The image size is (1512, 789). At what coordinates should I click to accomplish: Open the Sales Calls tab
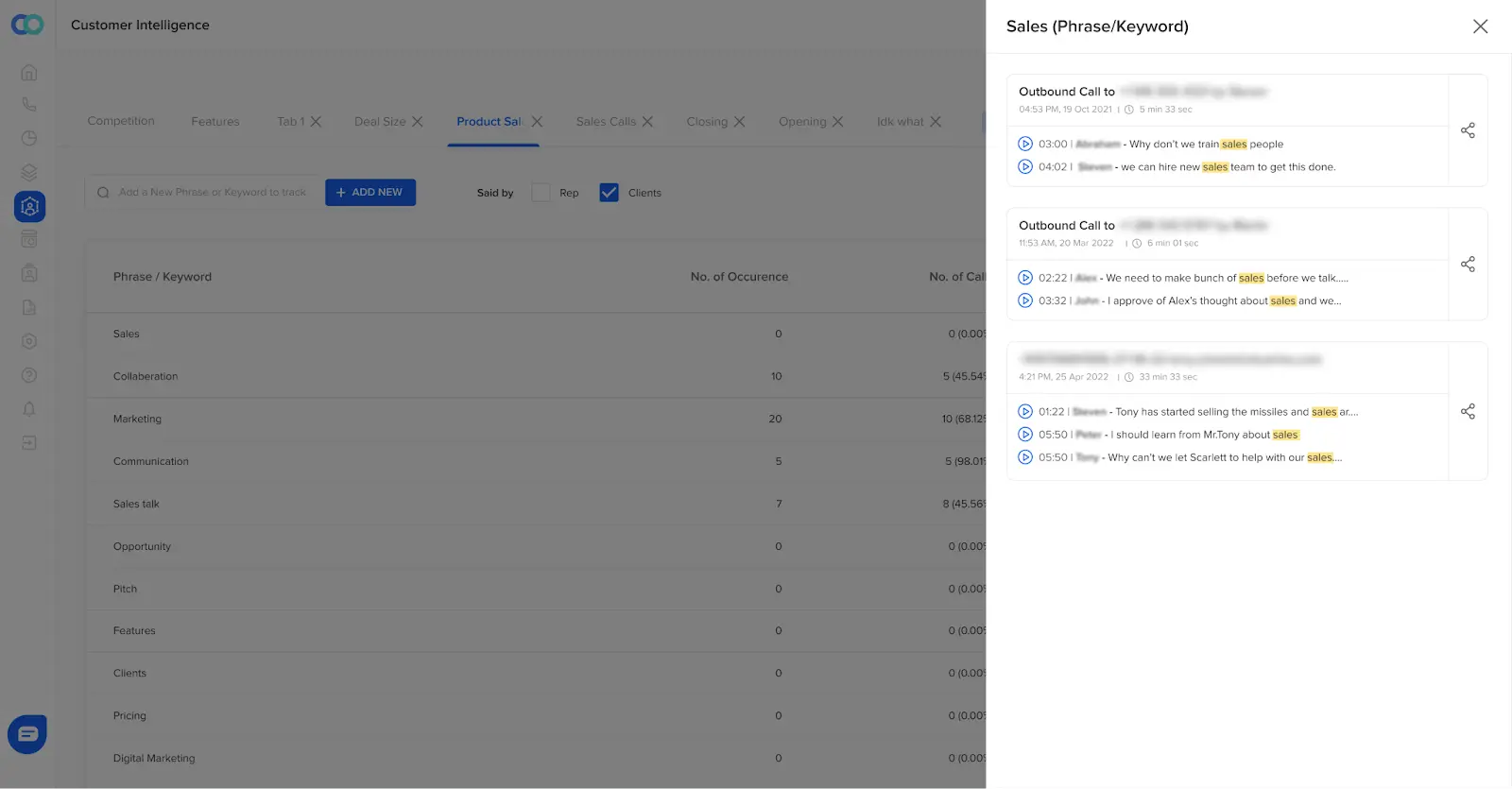(x=606, y=122)
